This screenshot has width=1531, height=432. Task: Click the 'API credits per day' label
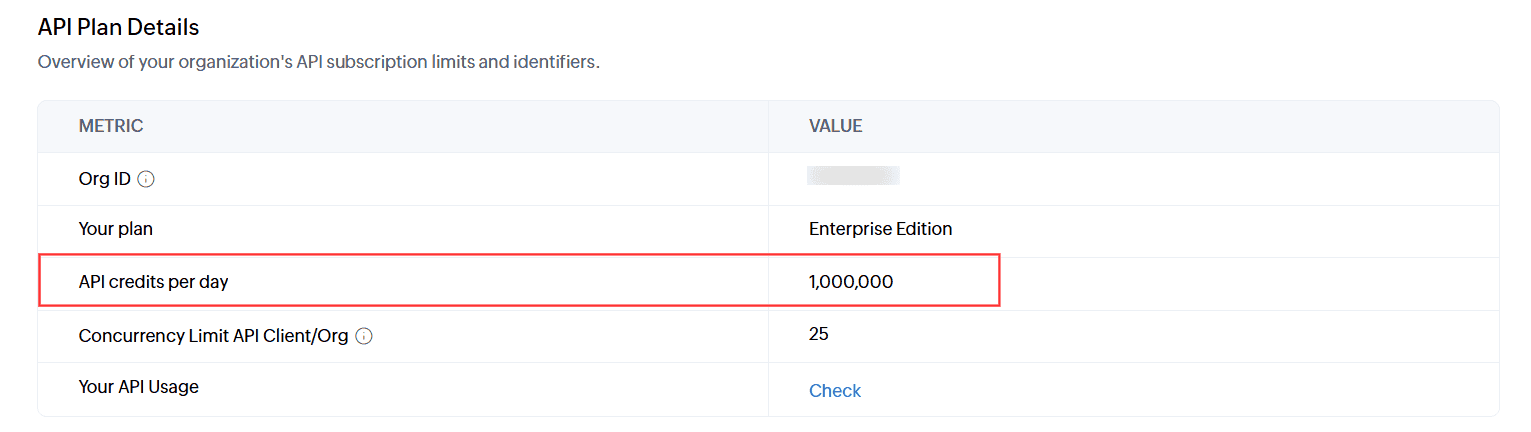pyautogui.click(x=153, y=282)
